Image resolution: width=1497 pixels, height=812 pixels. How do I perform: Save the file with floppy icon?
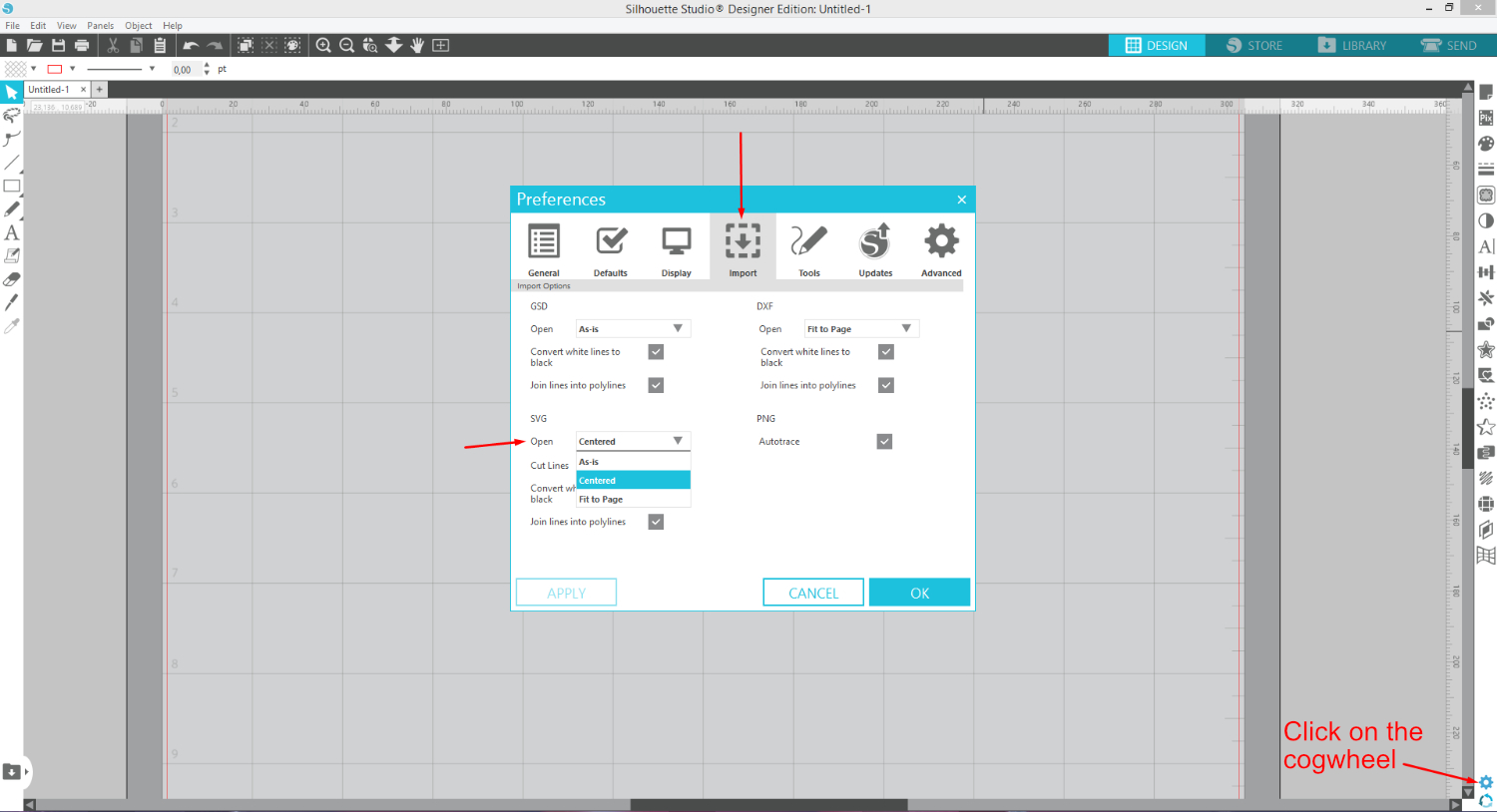pyautogui.click(x=58, y=45)
